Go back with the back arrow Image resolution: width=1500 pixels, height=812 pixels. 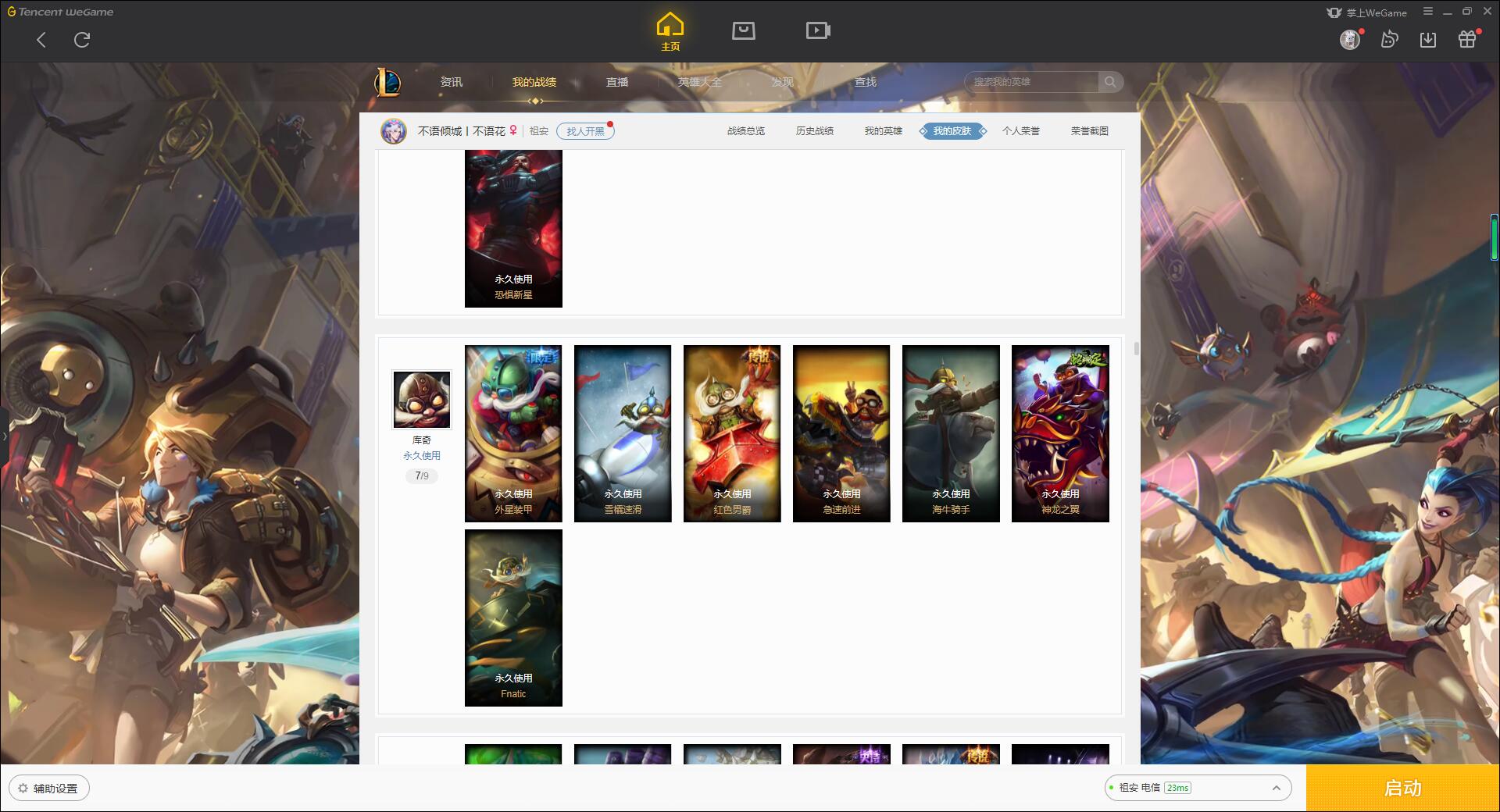click(41, 40)
